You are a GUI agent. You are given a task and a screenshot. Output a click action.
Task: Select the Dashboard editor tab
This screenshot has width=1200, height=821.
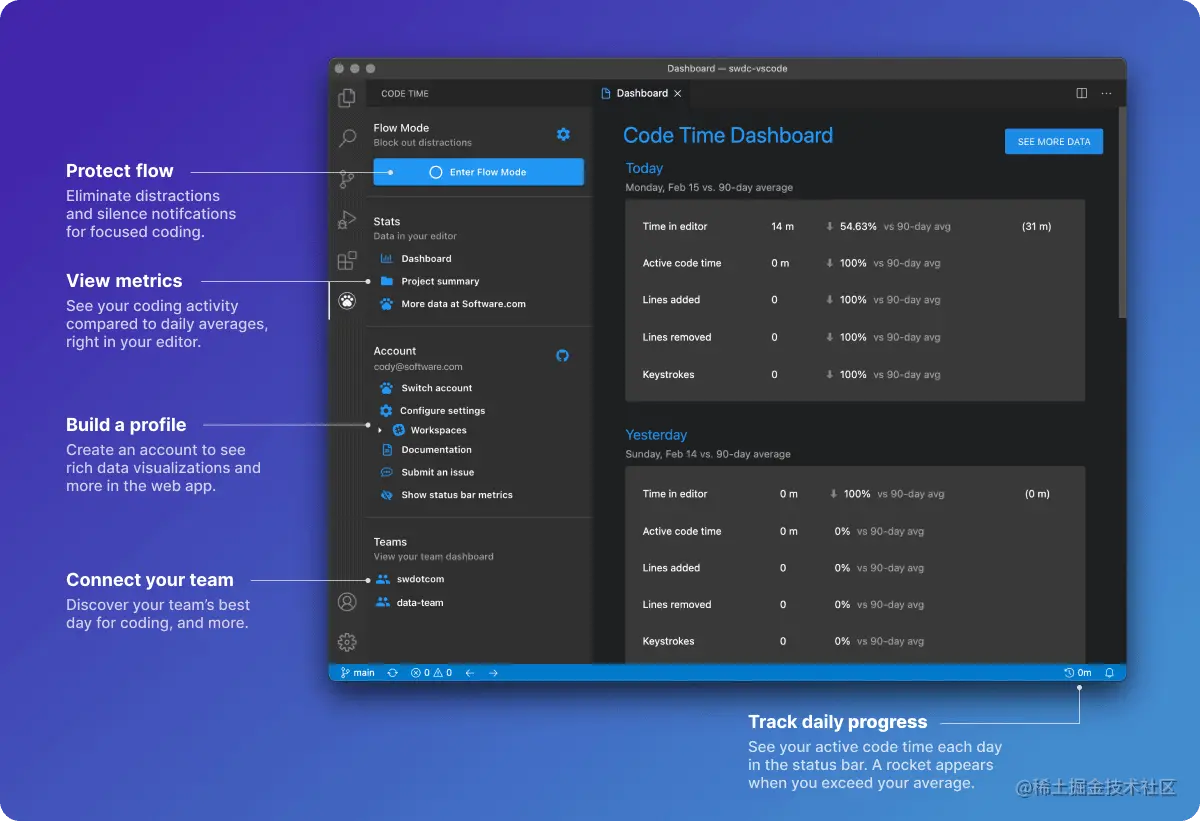[x=642, y=93]
